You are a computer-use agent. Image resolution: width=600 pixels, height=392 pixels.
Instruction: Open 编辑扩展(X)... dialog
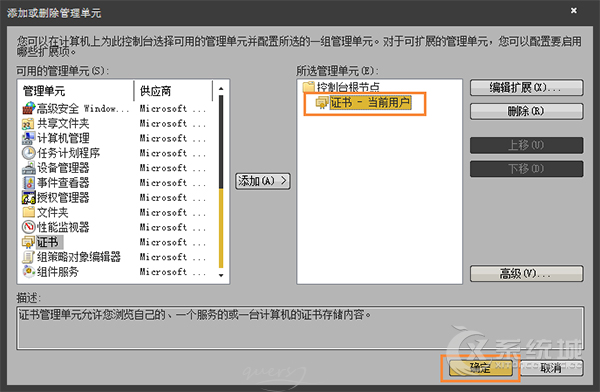[527, 88]
